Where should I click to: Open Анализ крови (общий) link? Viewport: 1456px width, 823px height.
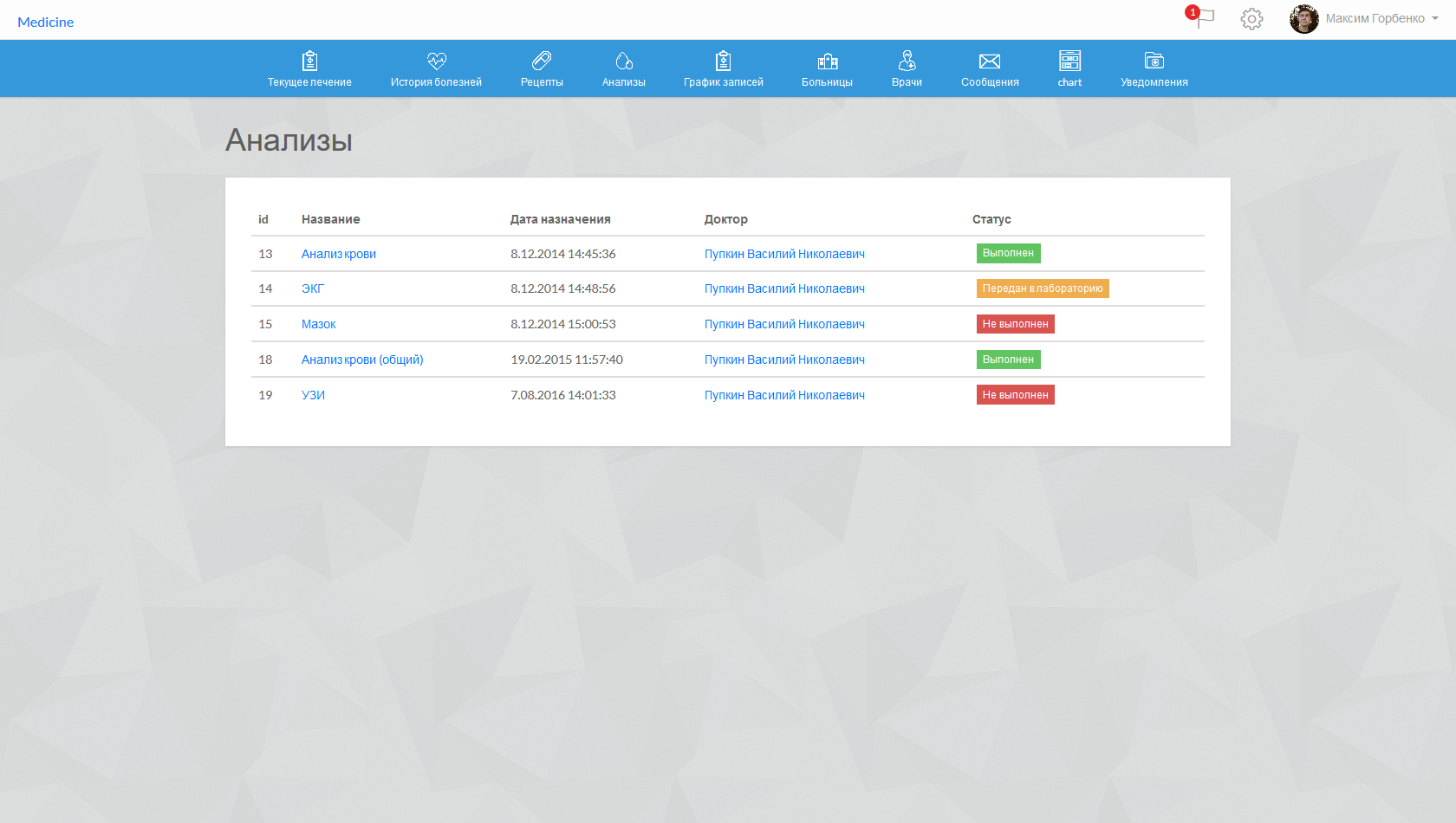coord(362,360)
